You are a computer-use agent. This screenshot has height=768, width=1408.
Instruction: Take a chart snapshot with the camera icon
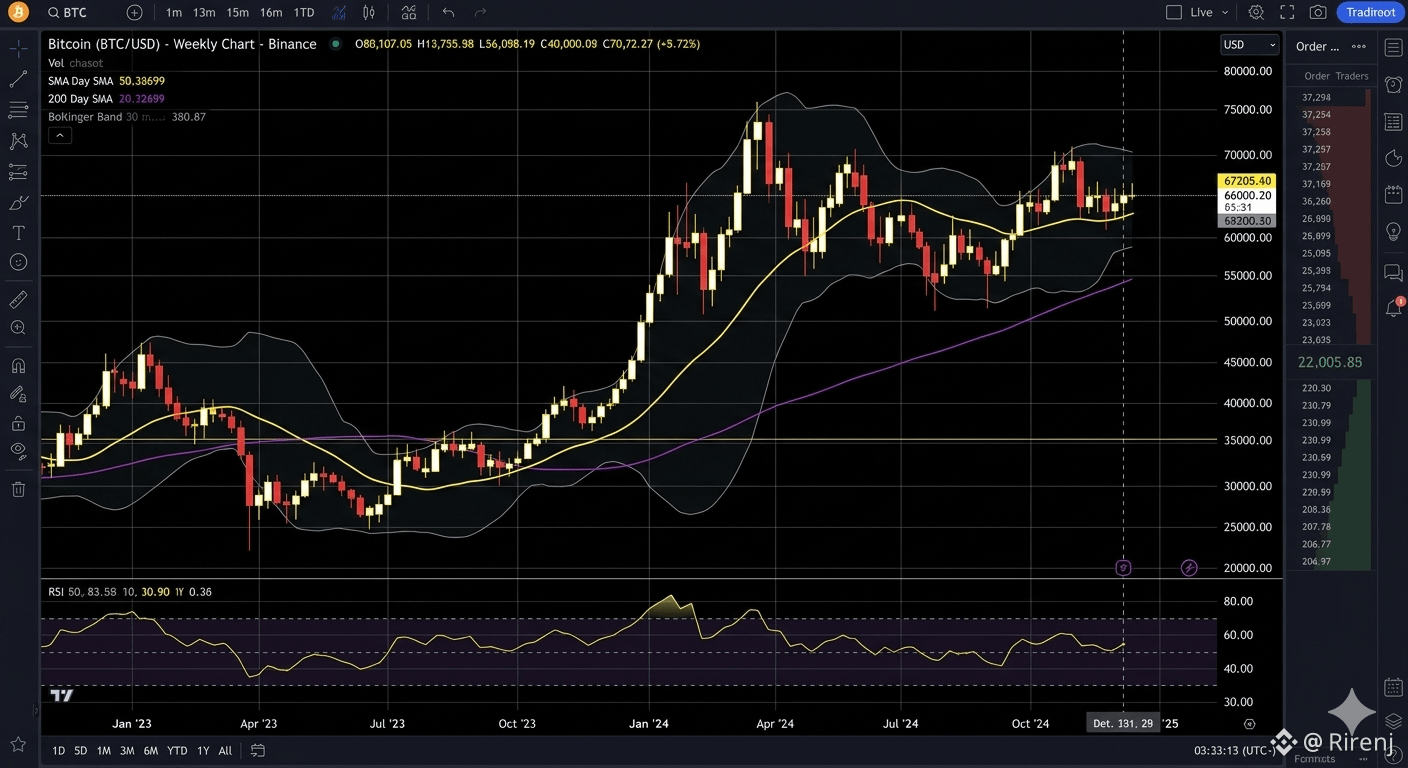1318,13
